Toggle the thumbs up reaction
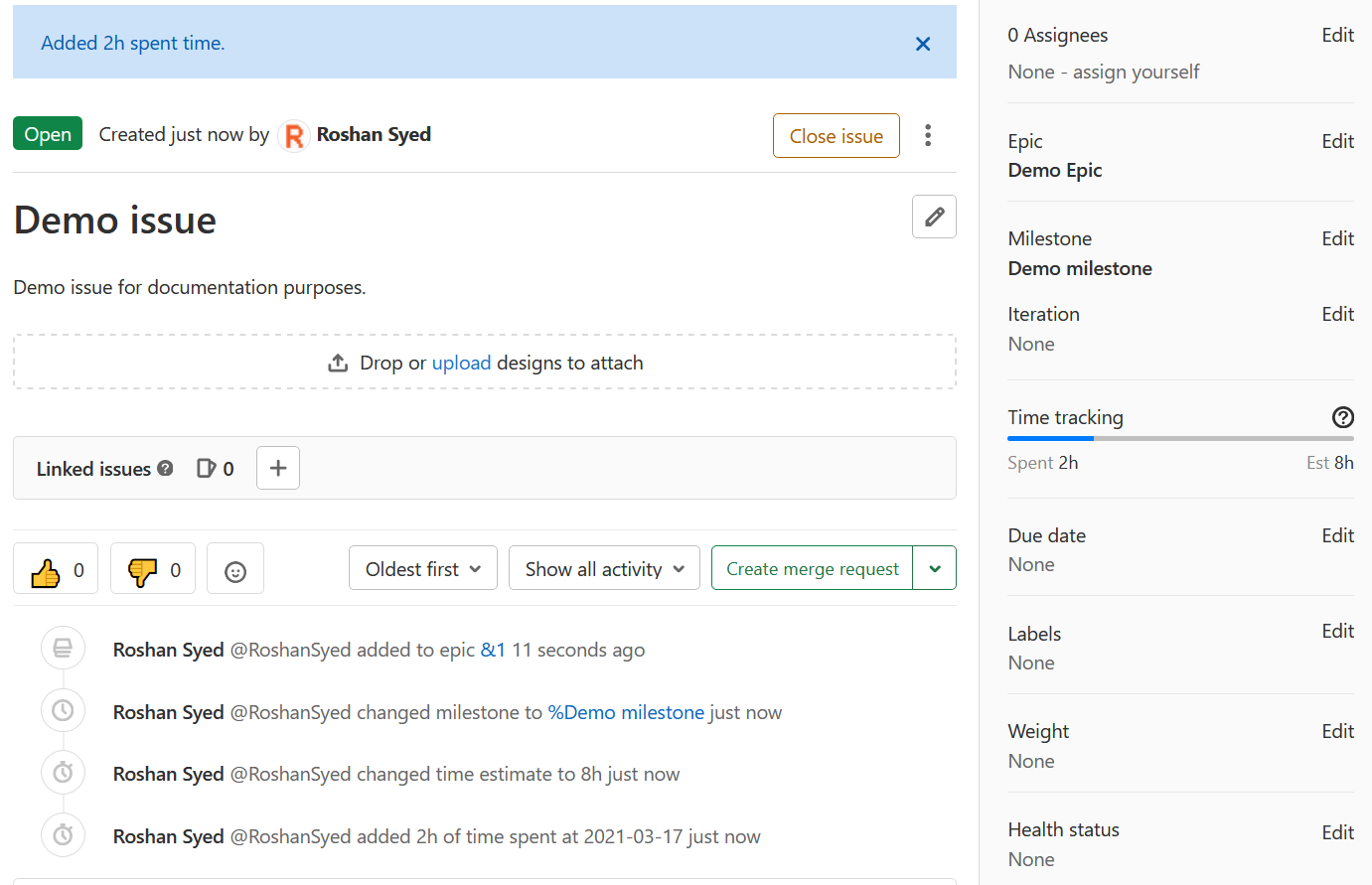1372x885 pixels. (56, 570)
